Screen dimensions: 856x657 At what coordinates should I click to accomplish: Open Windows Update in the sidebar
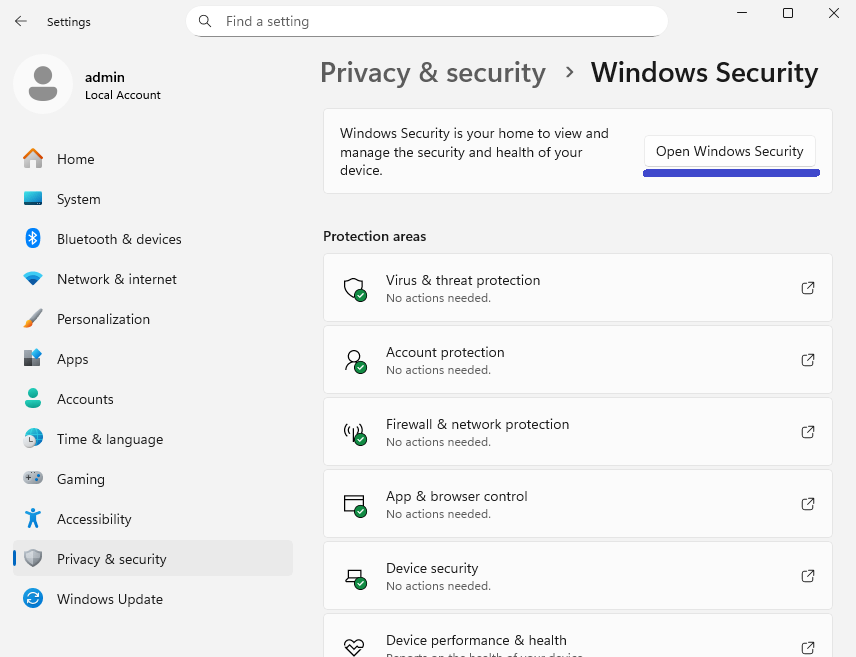[x=109, y=599]
